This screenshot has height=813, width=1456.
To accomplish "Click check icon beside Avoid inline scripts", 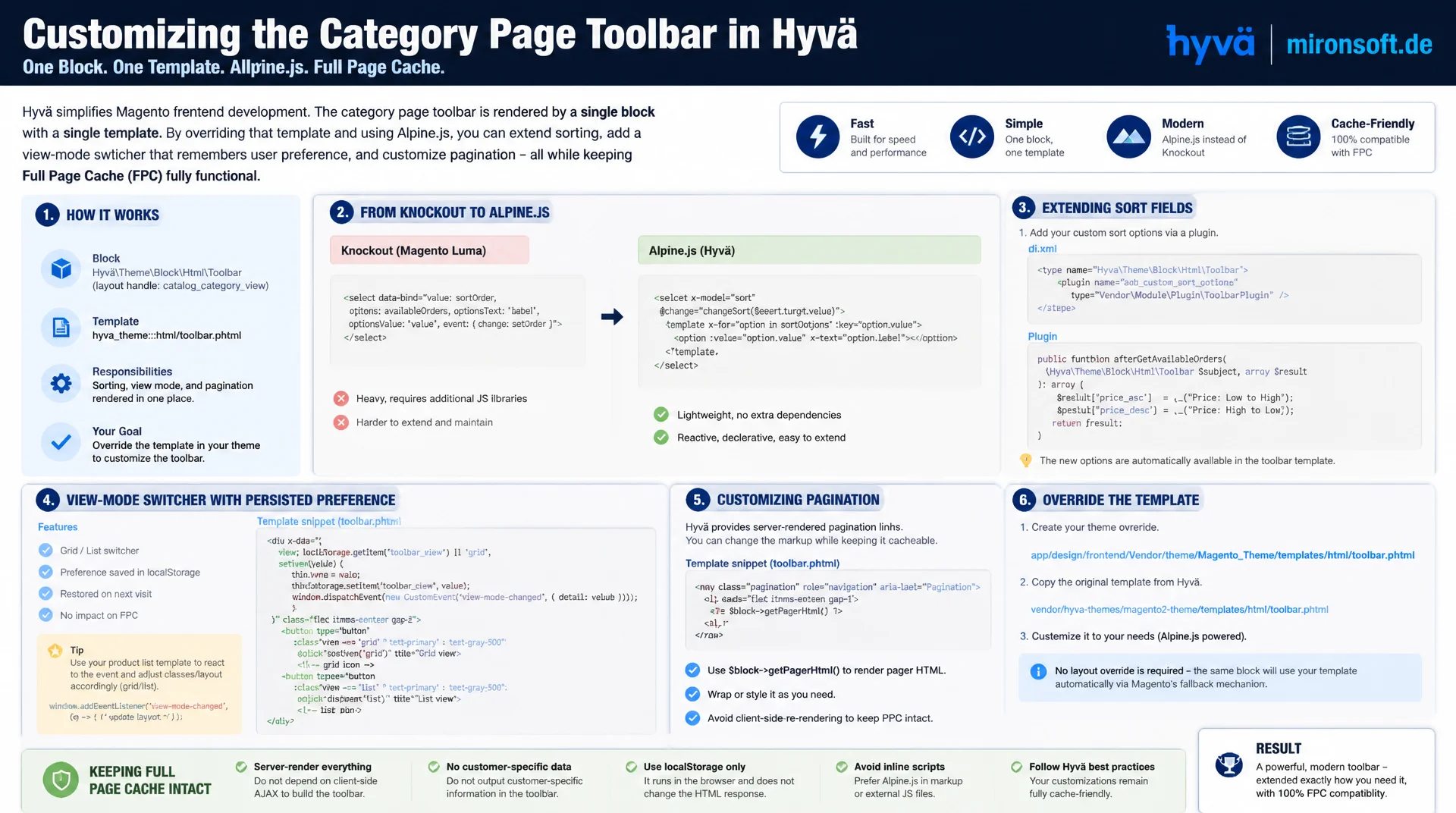I will pyautogui.click(x=842, y=767).
